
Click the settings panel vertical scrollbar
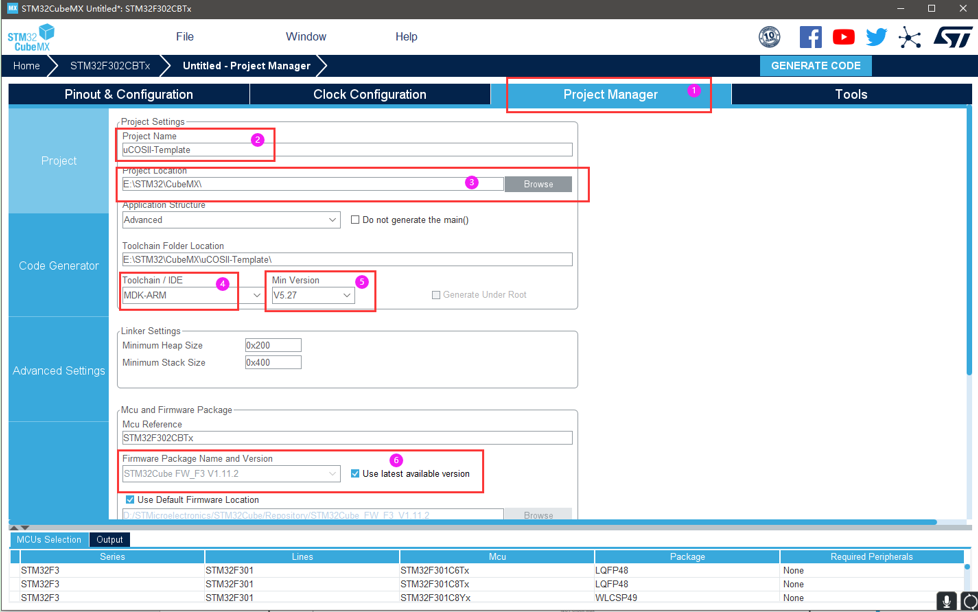click(969, 240)
